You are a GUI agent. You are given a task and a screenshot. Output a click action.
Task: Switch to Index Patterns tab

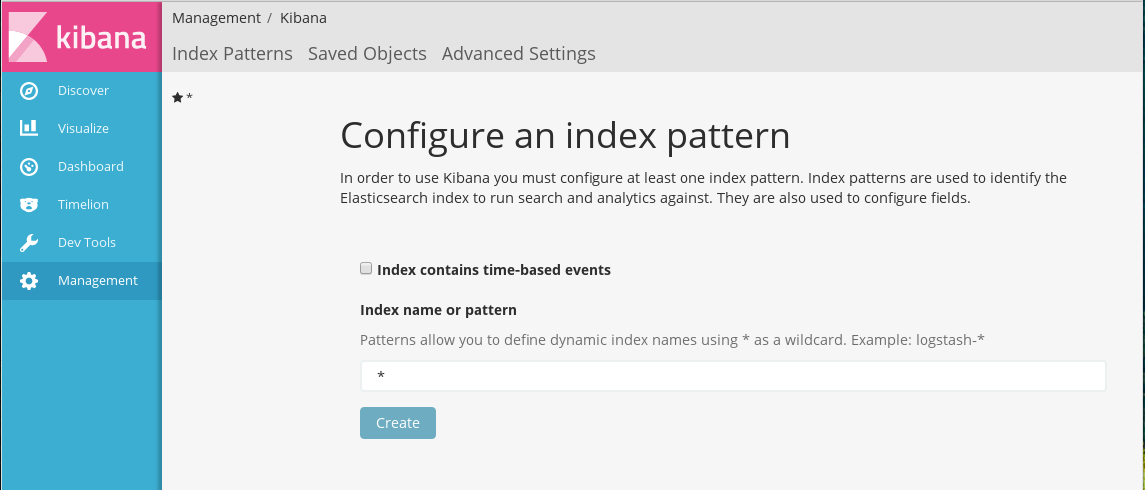232,54
